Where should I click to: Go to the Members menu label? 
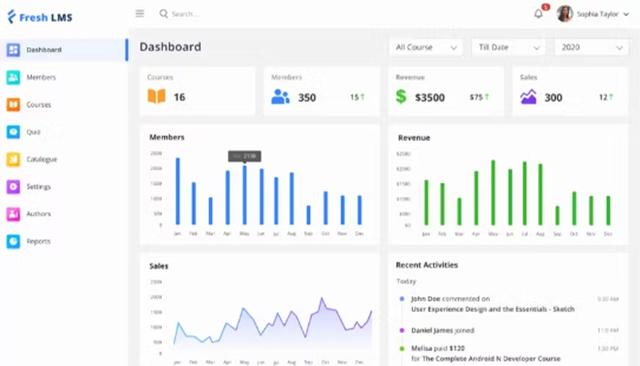point(41,77)
